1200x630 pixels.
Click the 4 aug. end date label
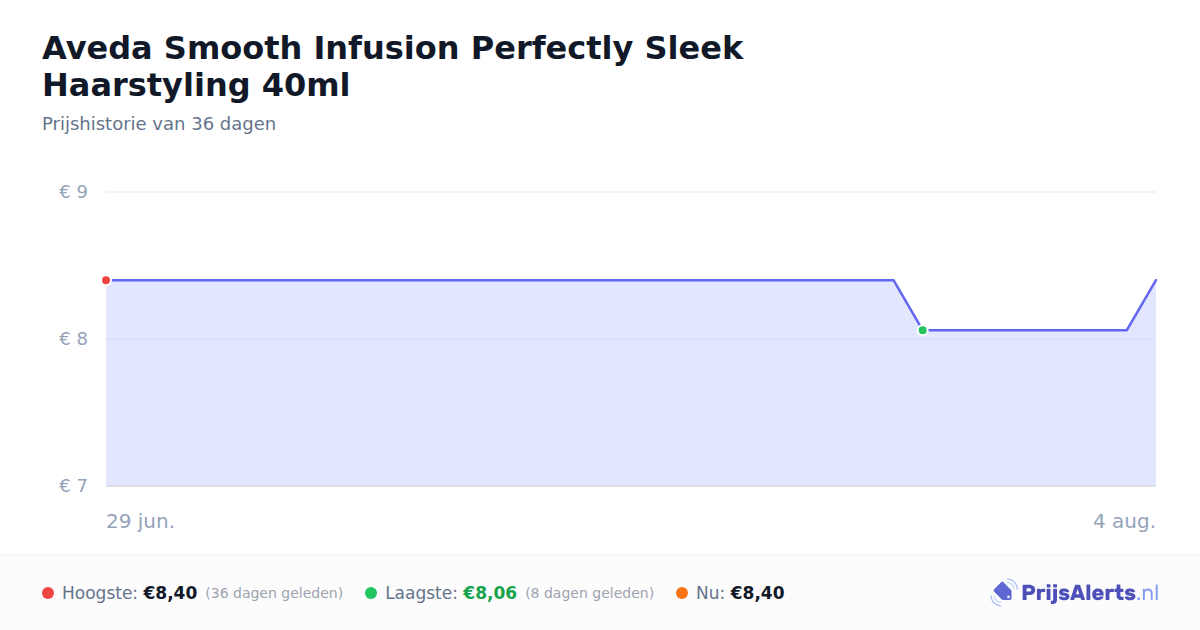(x=1124, y=521)
